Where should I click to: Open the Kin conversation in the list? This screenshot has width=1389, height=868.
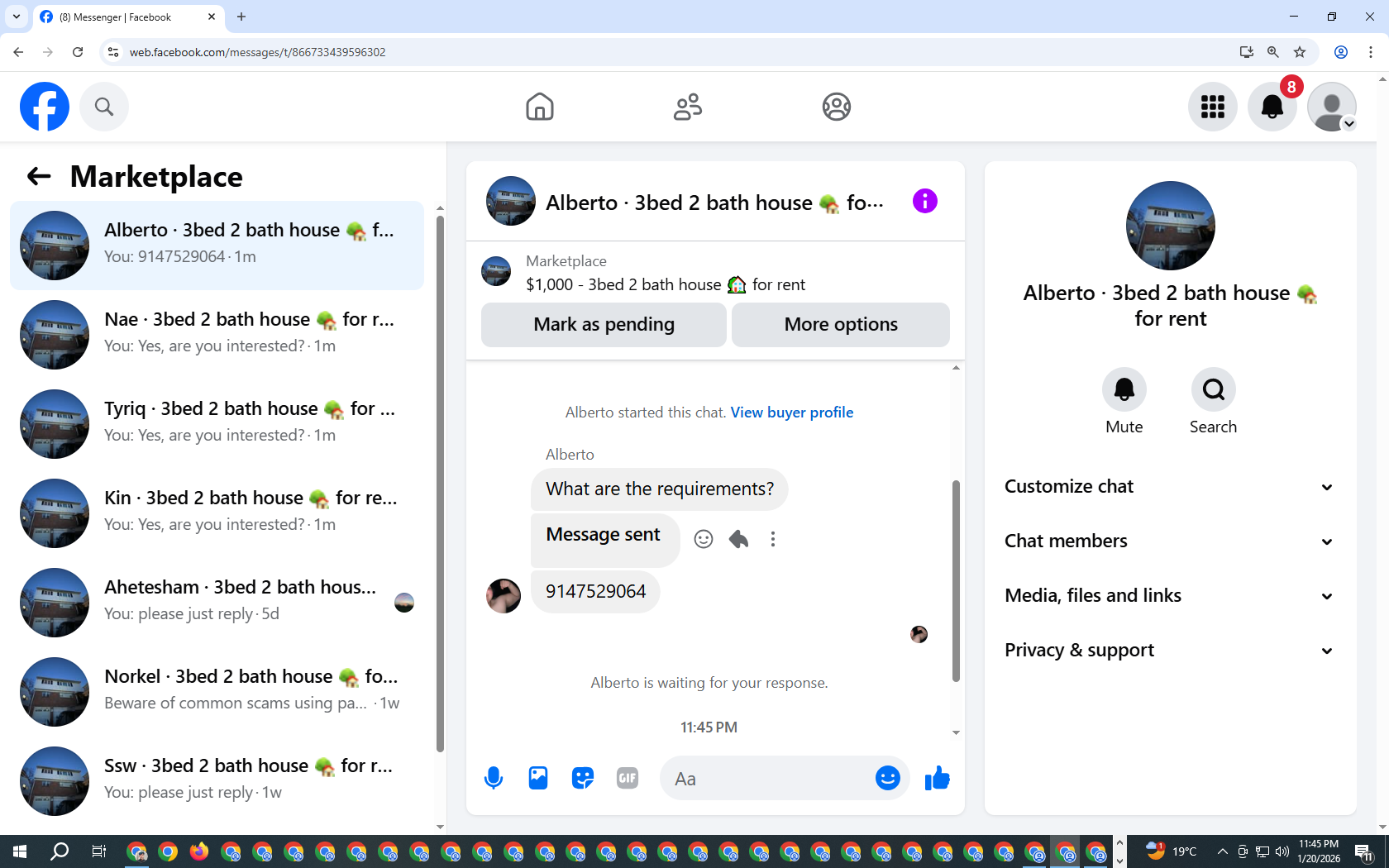click(x=217, y=513)
